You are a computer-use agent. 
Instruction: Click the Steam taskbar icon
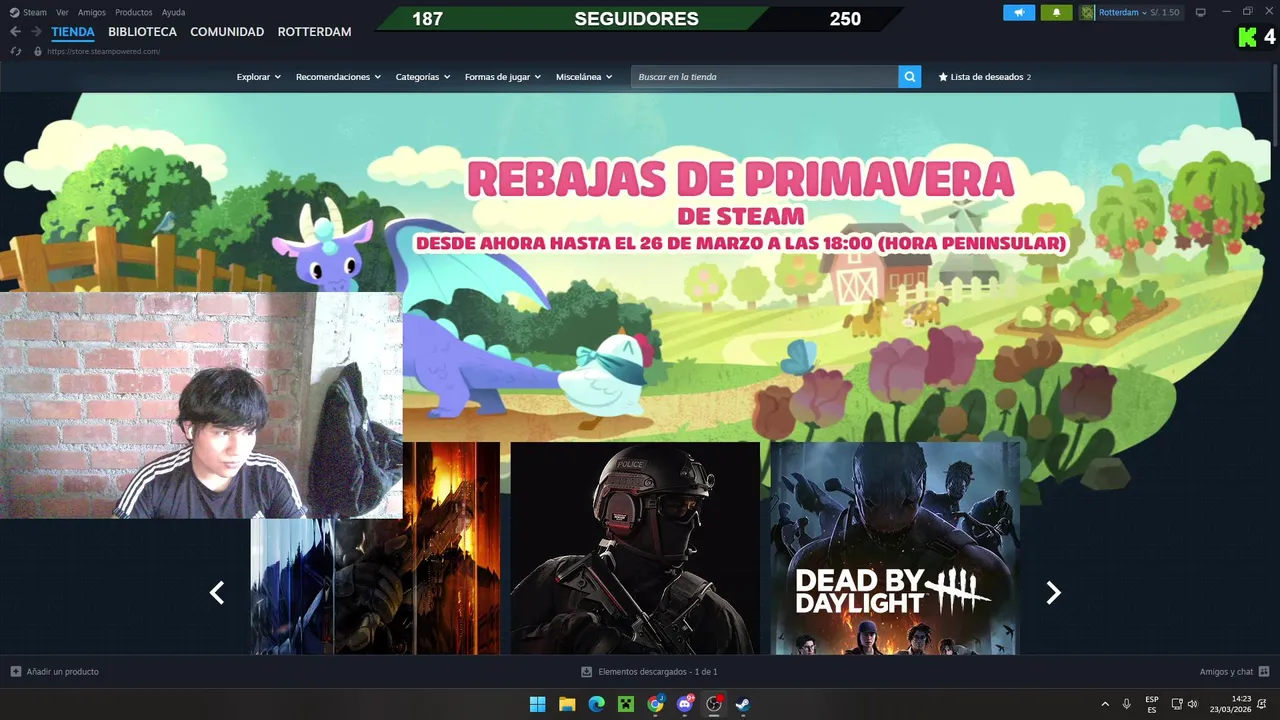point(743,704)
